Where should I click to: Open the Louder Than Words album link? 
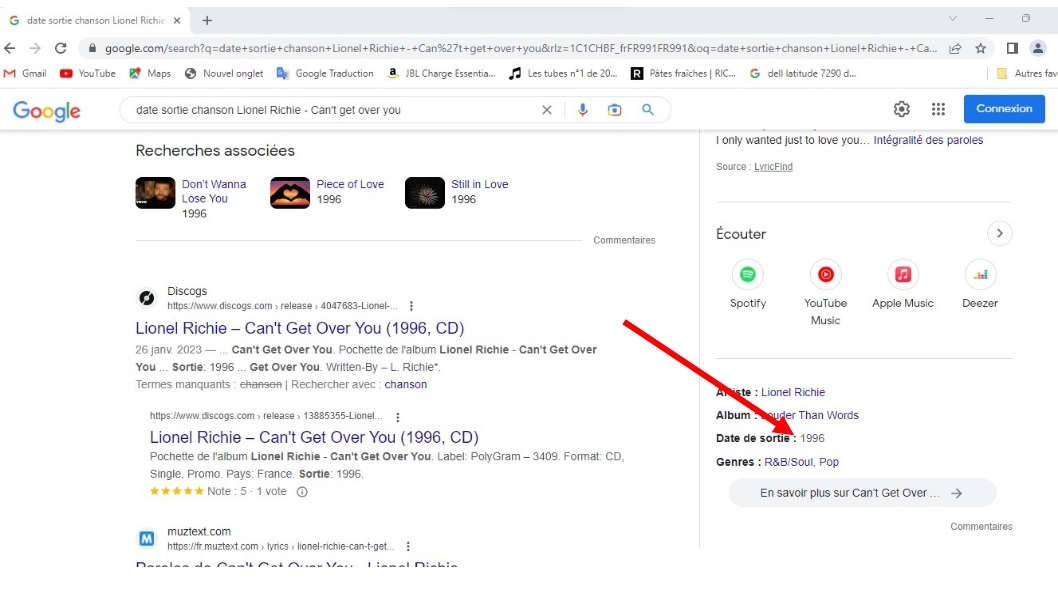pyautogui.click(x=810, y=415)
